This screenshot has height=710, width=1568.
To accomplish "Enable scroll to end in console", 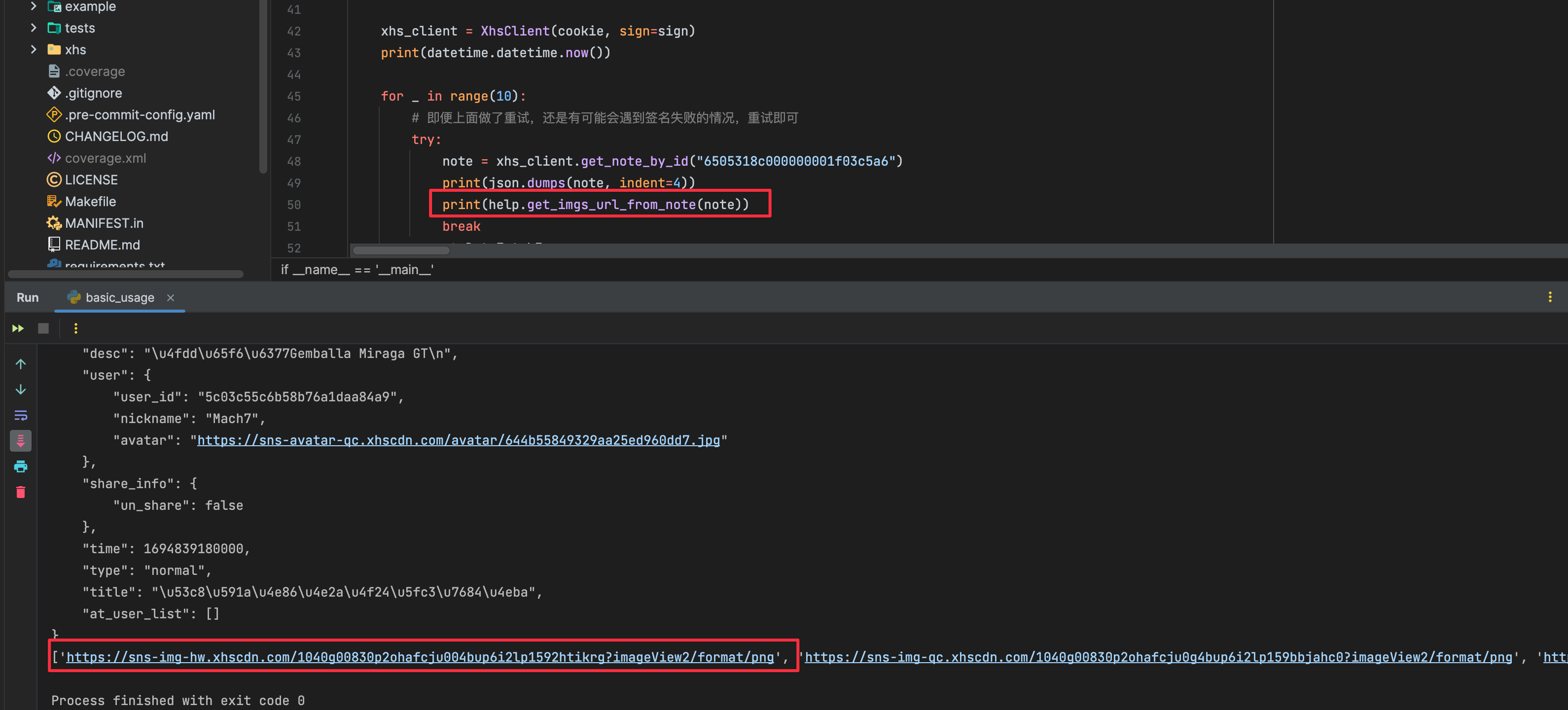I will [x=21, y=441].
